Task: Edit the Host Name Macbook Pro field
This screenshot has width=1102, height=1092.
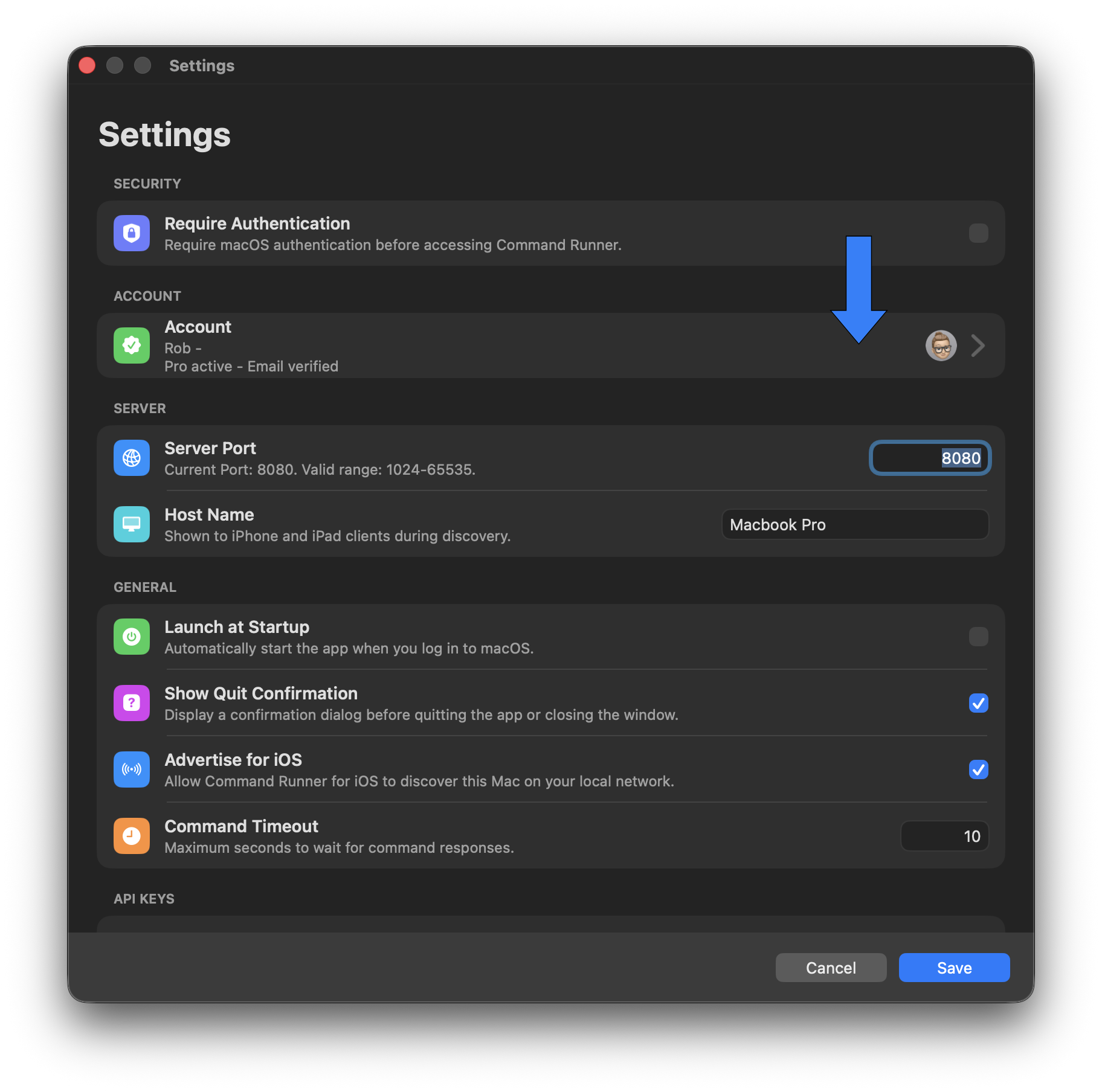Action: tap(855, 524)
